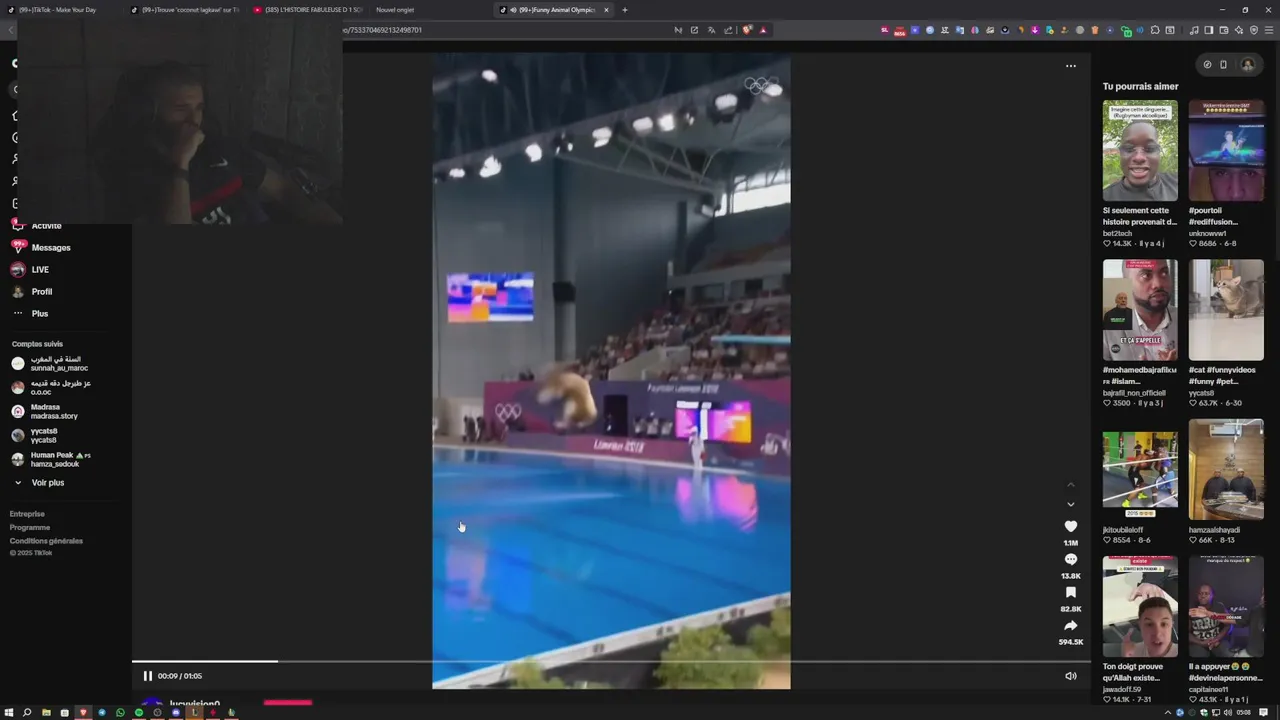This screenshot has width=1280, height=720.
Task: Open Activité in the sidebar
Action: point(46,226)
